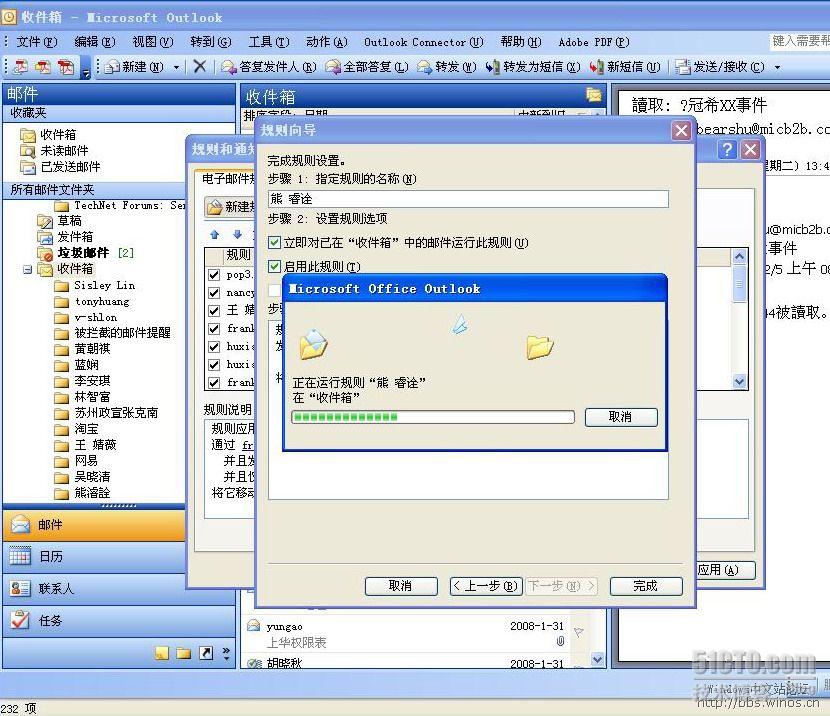Click 转发为短信 toolbar button
Image resolution: width=830 pixels, height=716 pixels.
[533, 67]
